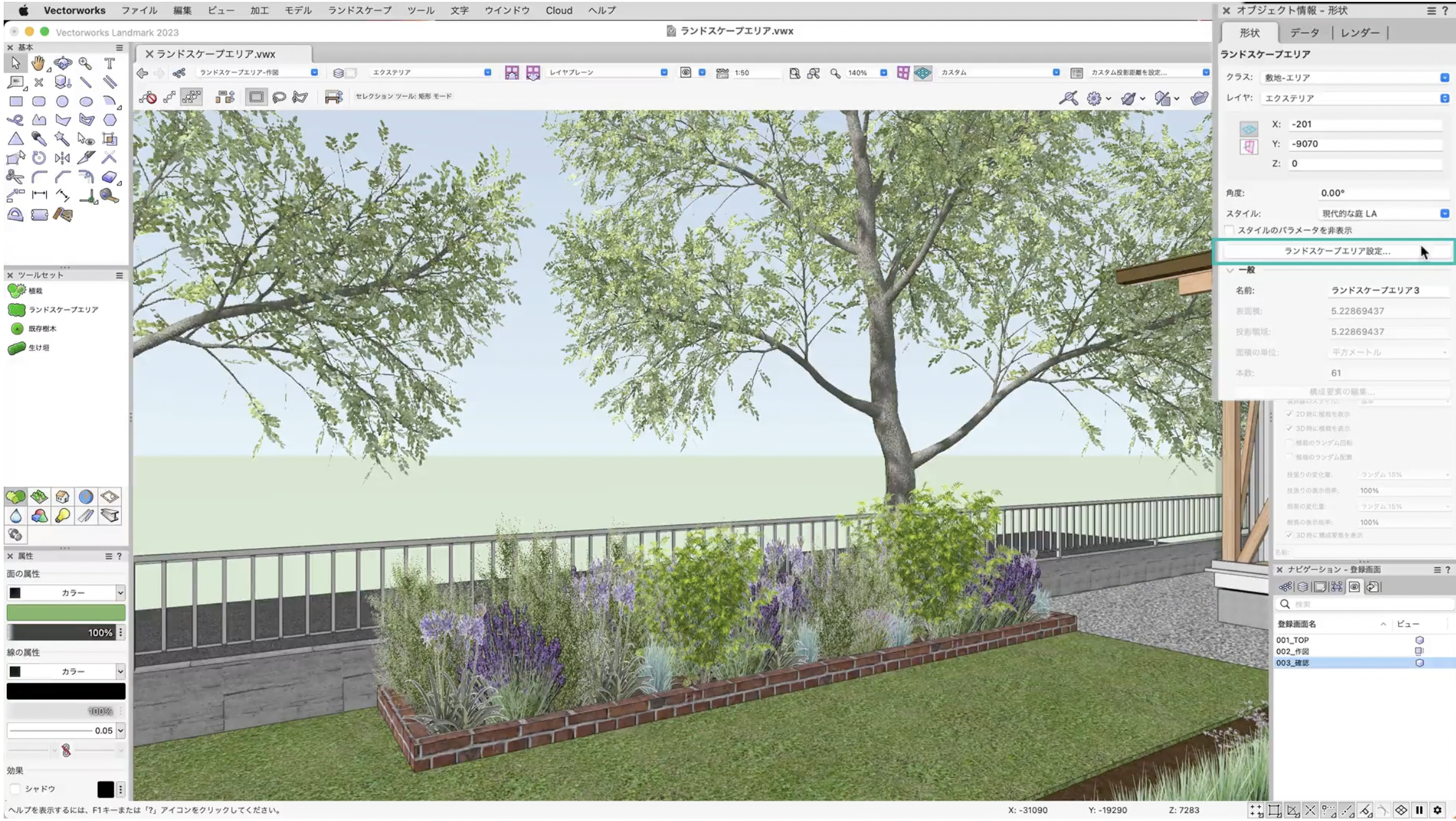1456x821 pixels.
Task: Go to previous view arrow
Action: pyautogui.click(x=142, y=73)
